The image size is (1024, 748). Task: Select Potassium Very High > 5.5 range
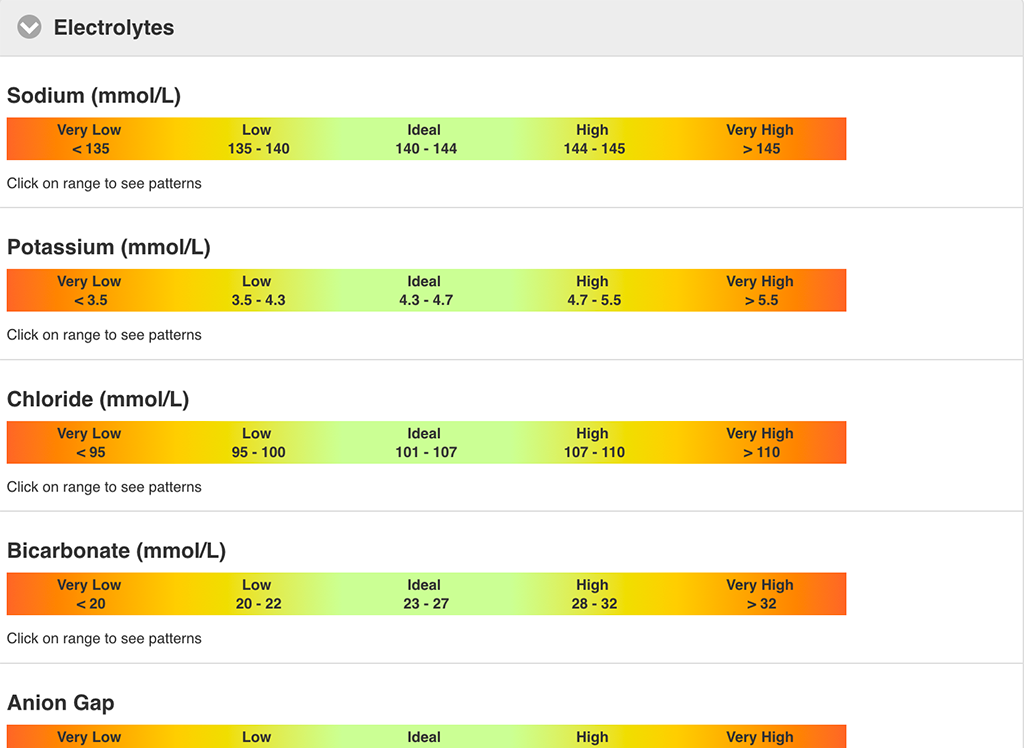tap(762, 291)
